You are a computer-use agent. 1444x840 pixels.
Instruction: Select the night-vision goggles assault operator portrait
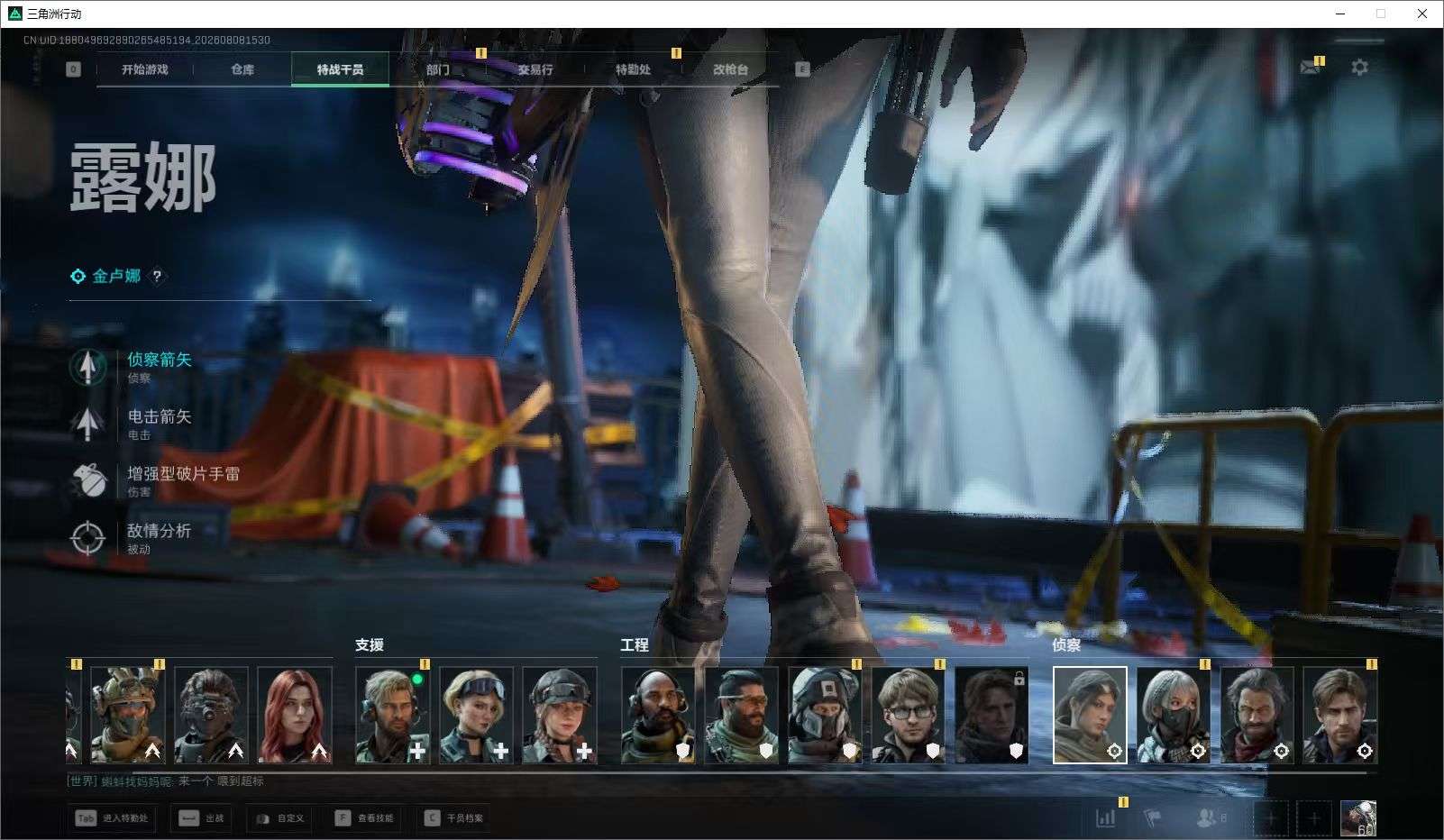click(x=211, y=715)
